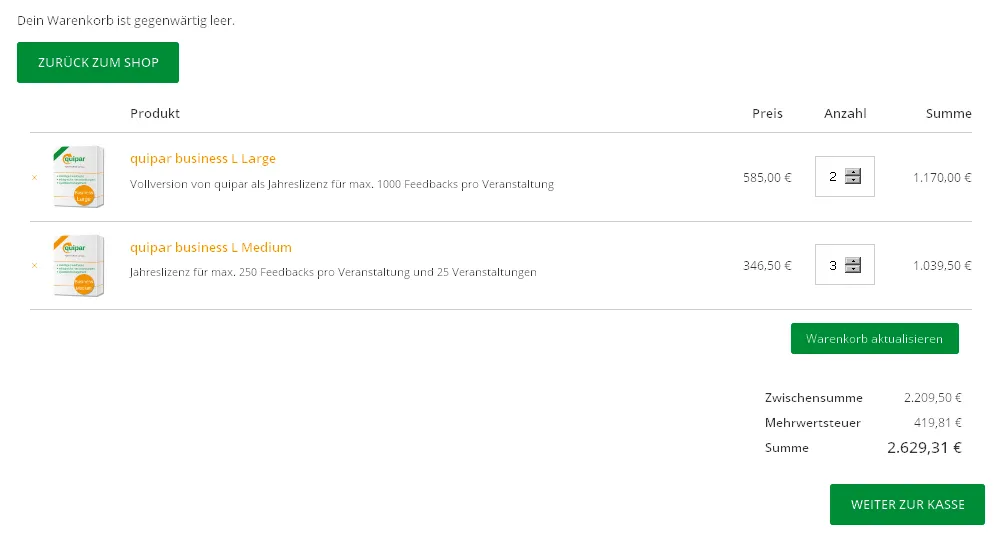The image size is (1008, 556).
Task: Click the empty cart notice text
Action: tap(126, 21)
